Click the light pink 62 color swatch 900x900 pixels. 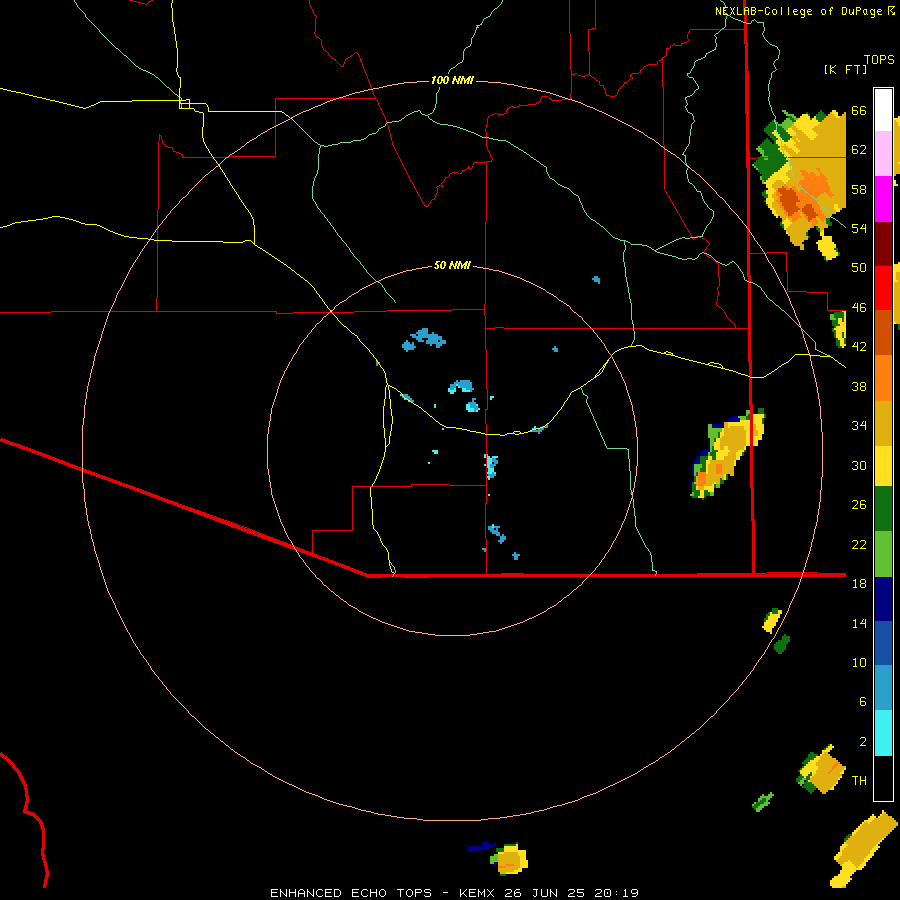883,153
